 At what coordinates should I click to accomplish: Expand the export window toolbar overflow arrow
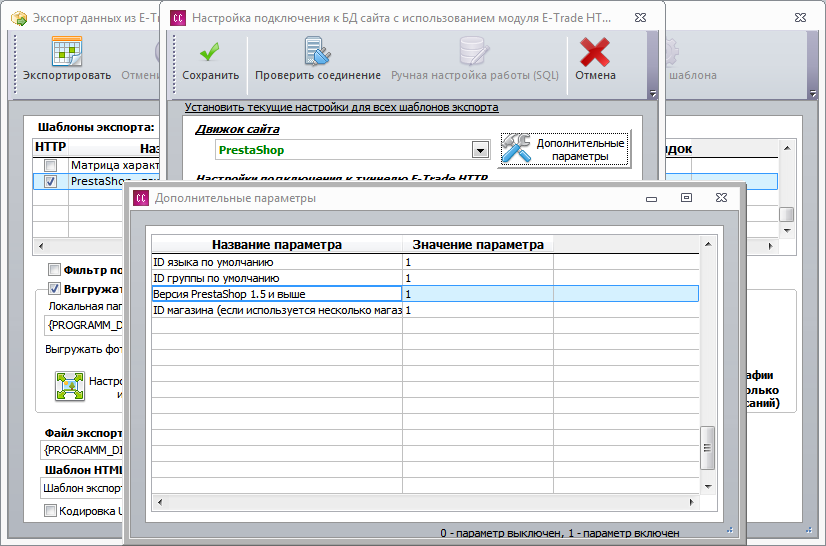(812, 93)
